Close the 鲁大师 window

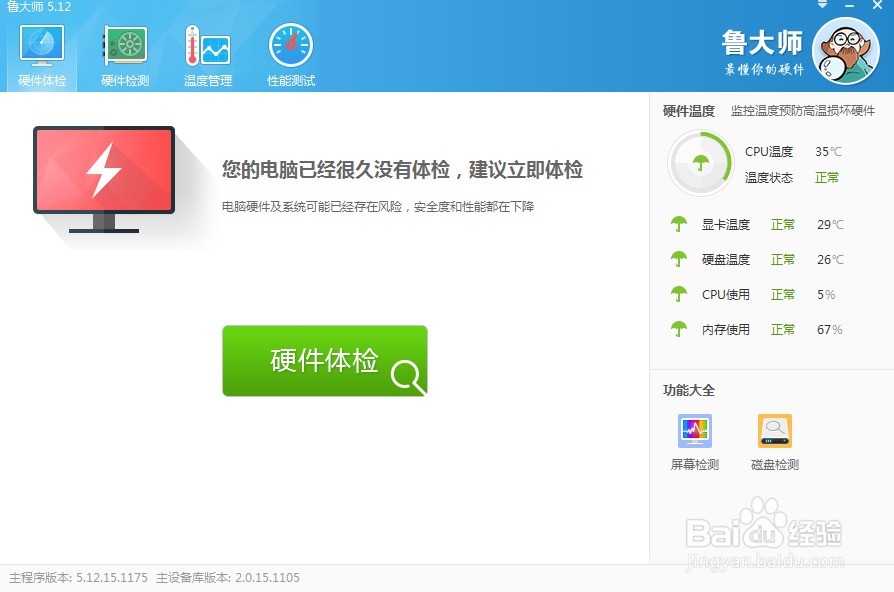(x=877, y=5)
